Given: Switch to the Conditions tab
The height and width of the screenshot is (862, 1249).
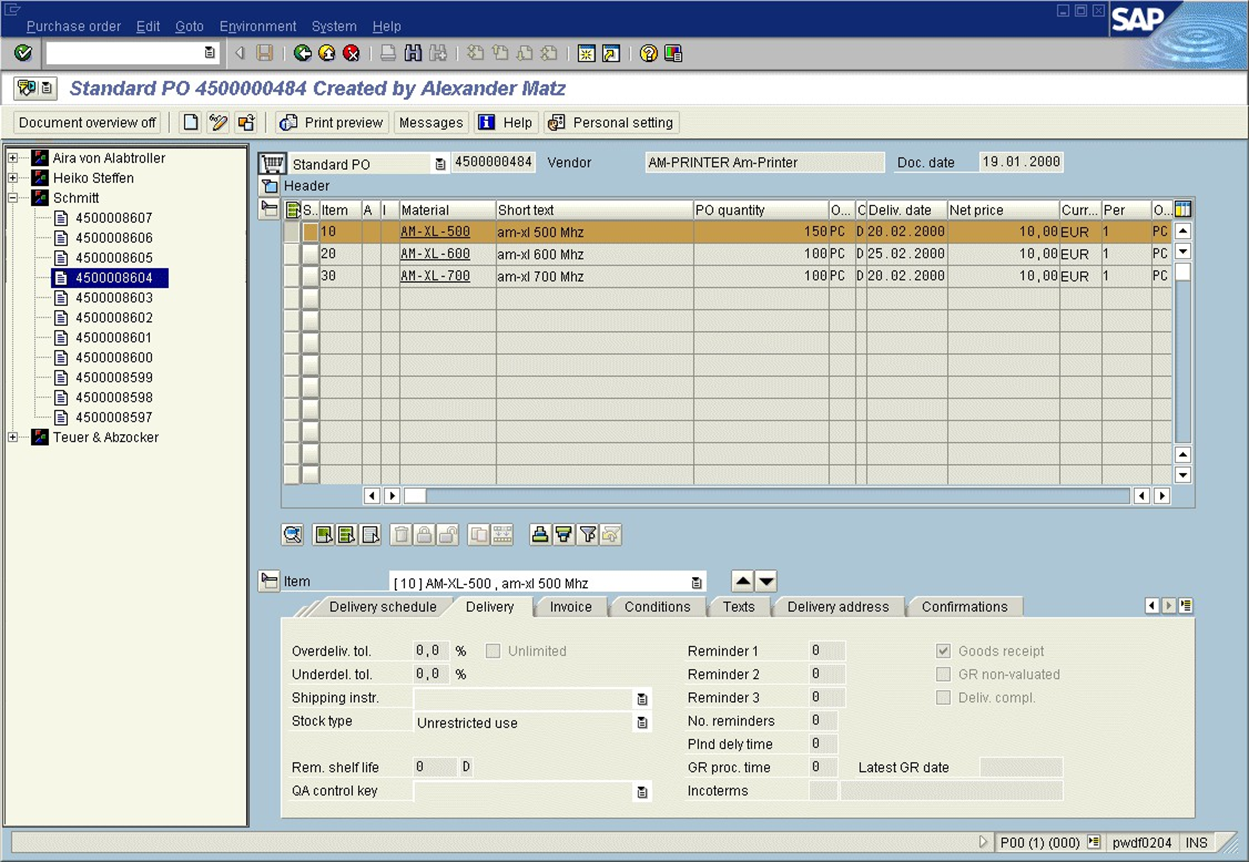Looking at the screenshot, I should 657,607.
